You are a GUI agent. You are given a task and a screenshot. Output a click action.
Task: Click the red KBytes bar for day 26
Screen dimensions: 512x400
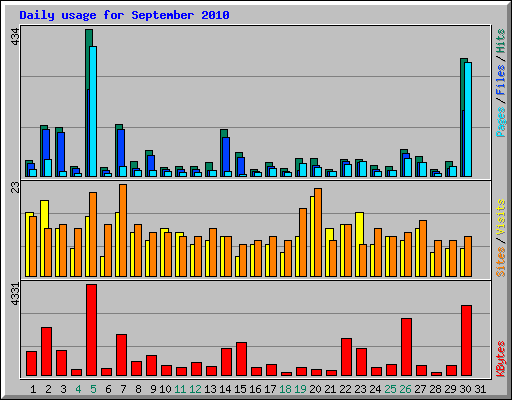pyautogui.click(x=406, y=347)
